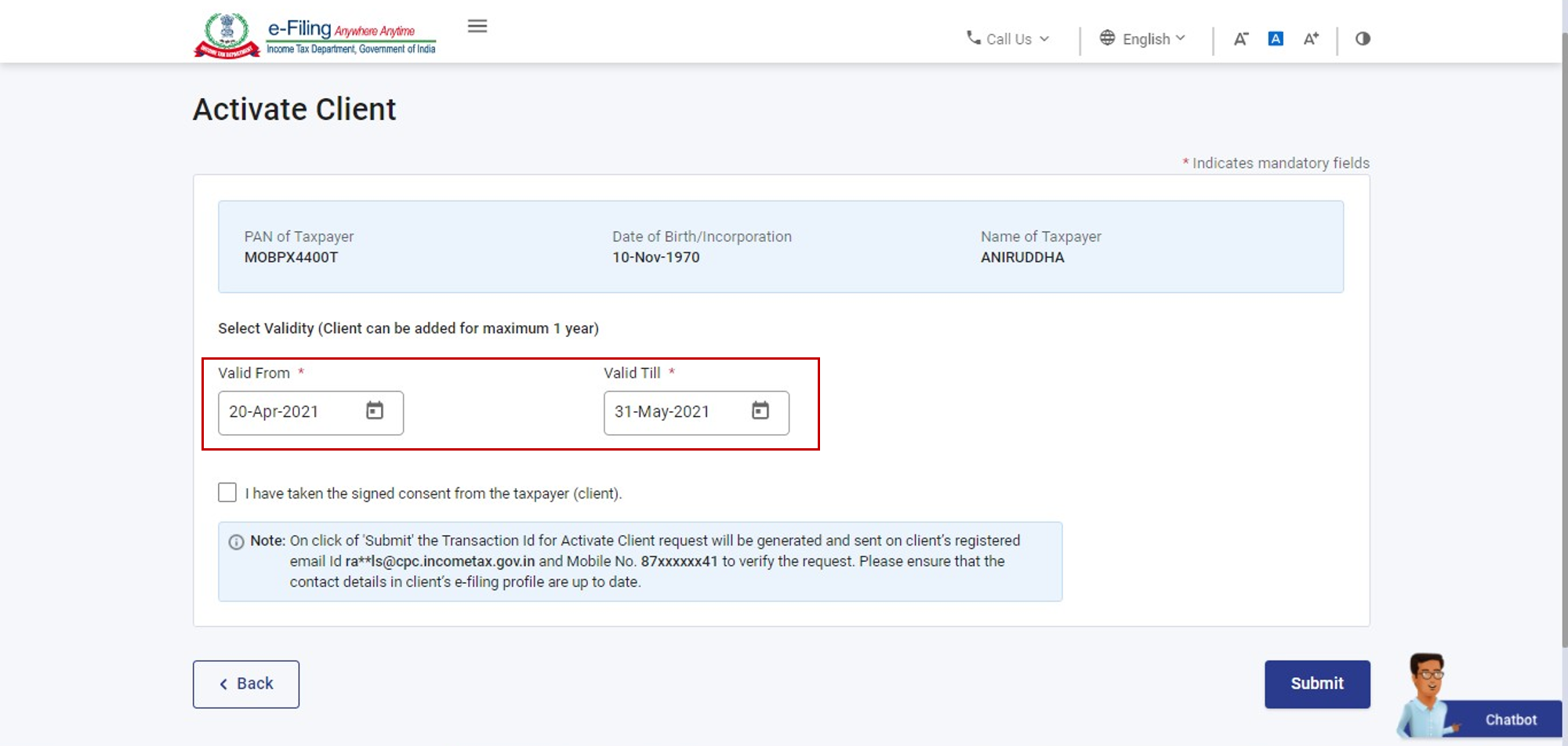Click the Valid From date field
This screenshot has width=1568, height=746.
(290, 412)
